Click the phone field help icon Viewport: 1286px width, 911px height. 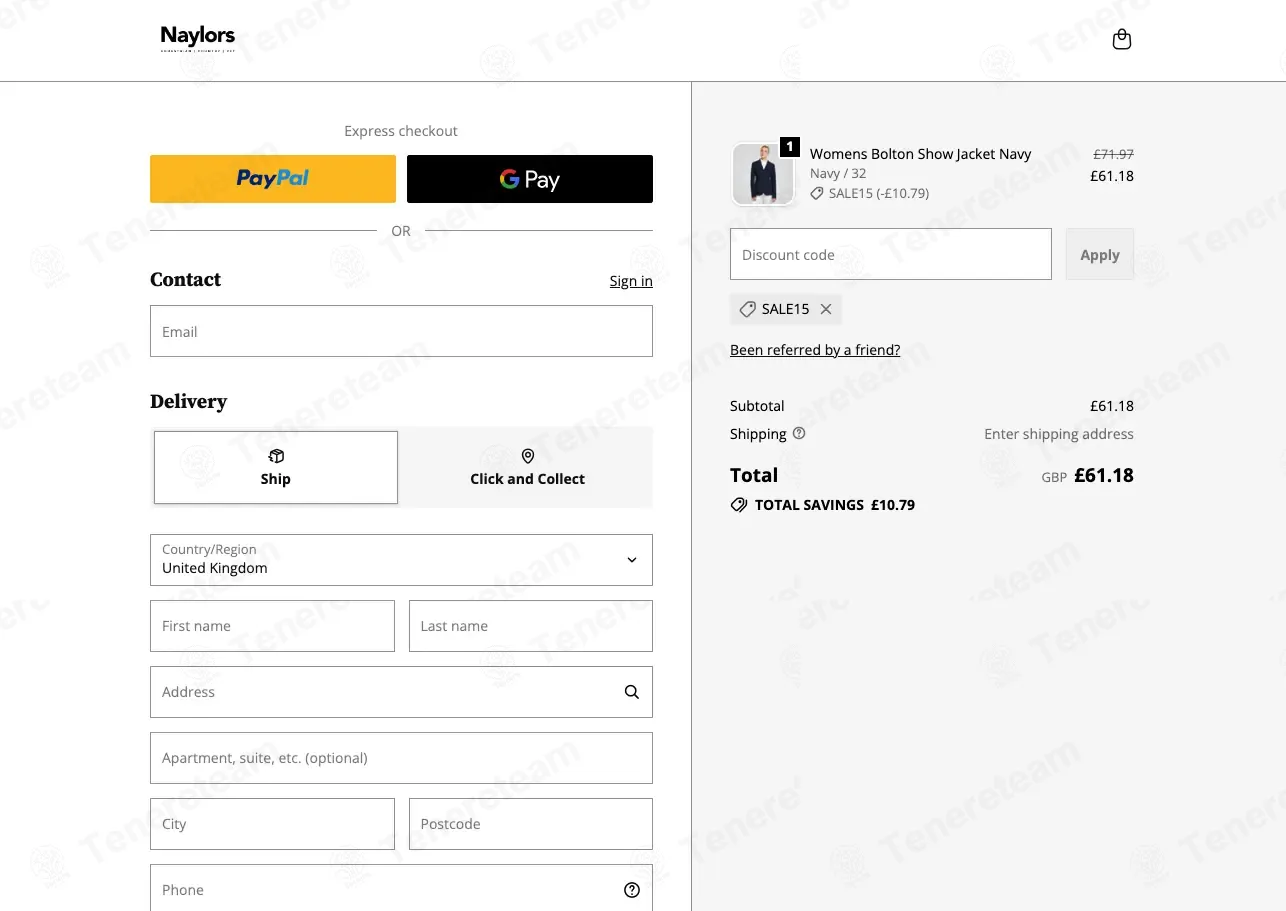pos(632,890)
